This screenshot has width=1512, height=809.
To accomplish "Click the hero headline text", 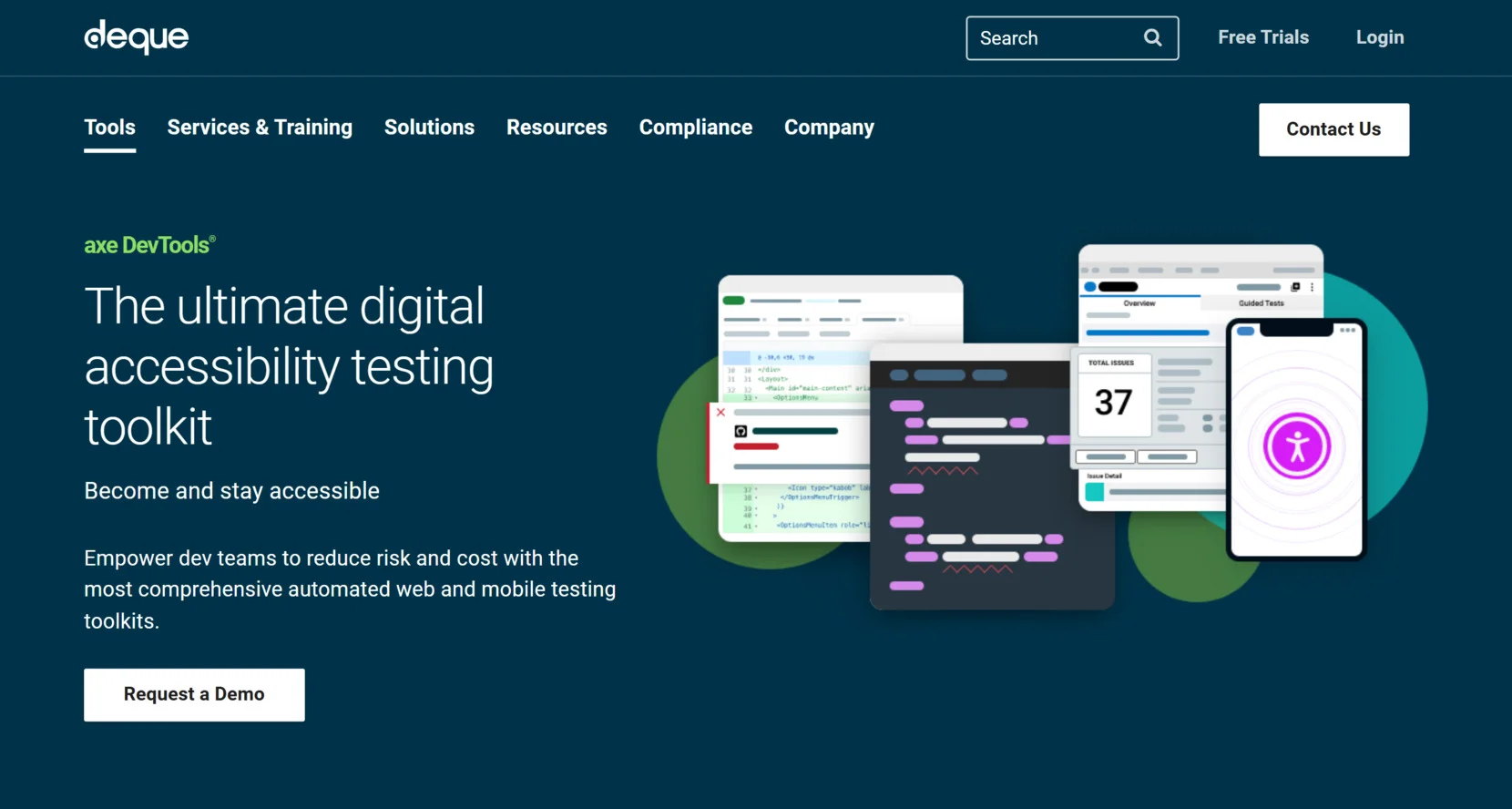I will pyautogui.click(x=289, y=366).
